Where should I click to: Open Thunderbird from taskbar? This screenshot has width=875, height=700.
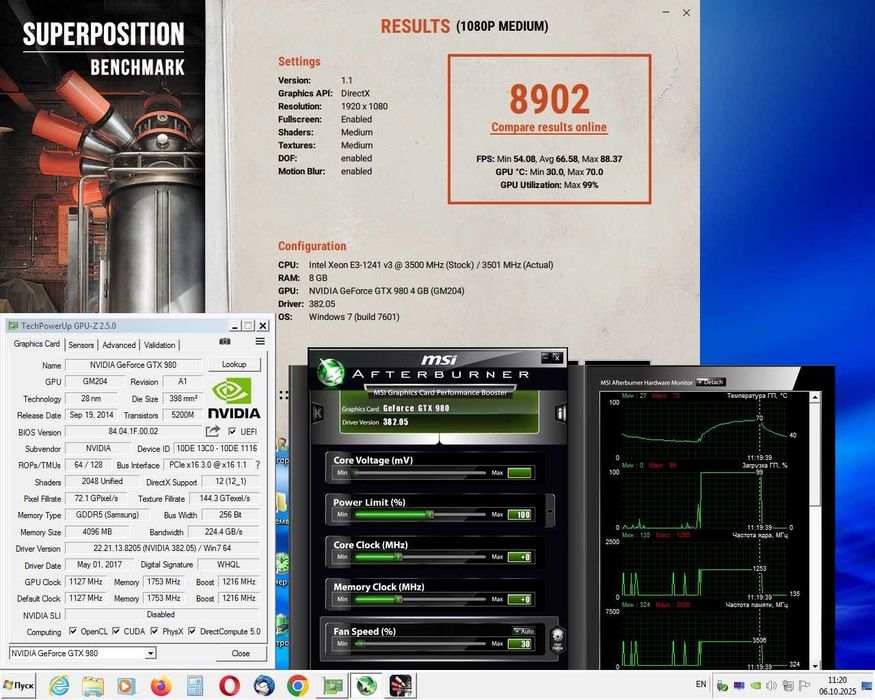pos(263,685)
